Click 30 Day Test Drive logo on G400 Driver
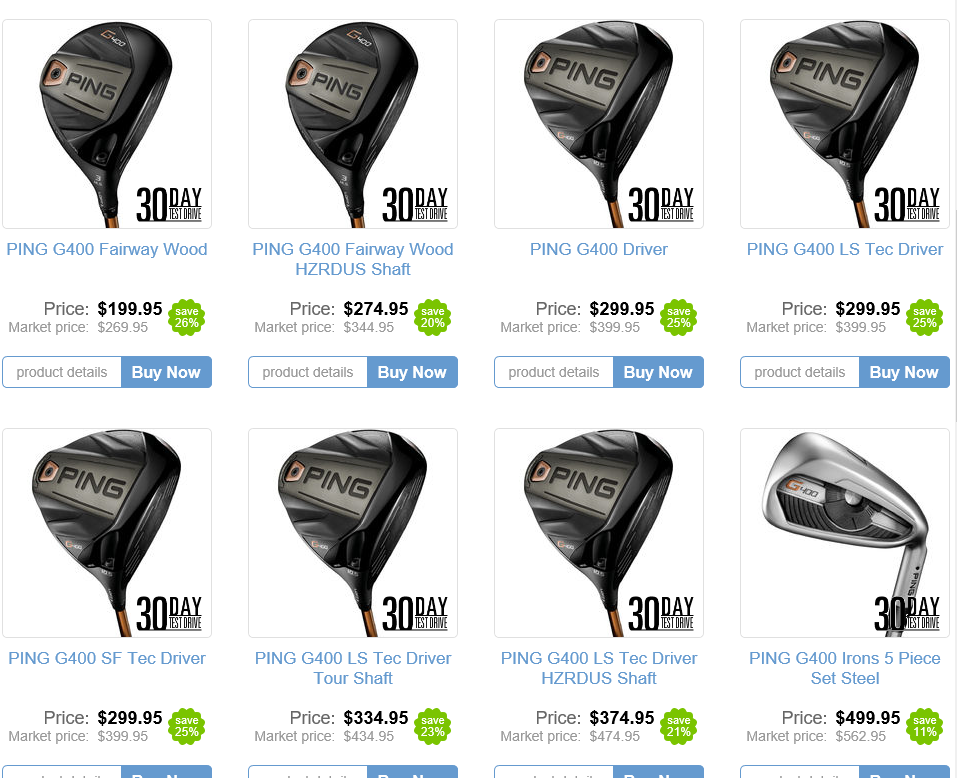 click(x=661, y=204)
